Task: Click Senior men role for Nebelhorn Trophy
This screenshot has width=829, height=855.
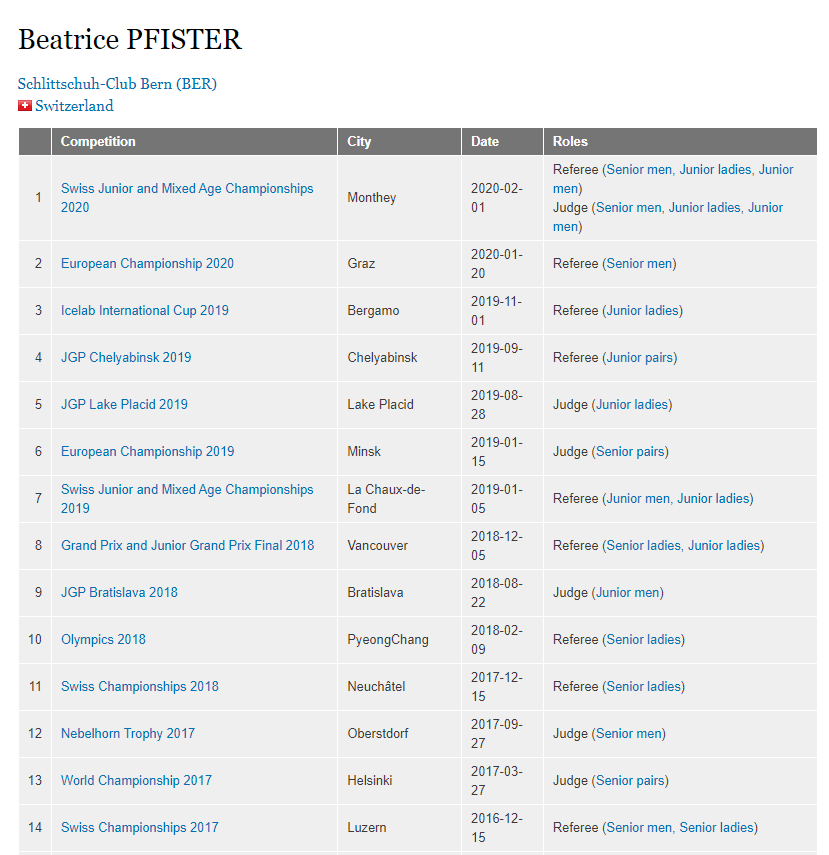Action: (629, 734)
